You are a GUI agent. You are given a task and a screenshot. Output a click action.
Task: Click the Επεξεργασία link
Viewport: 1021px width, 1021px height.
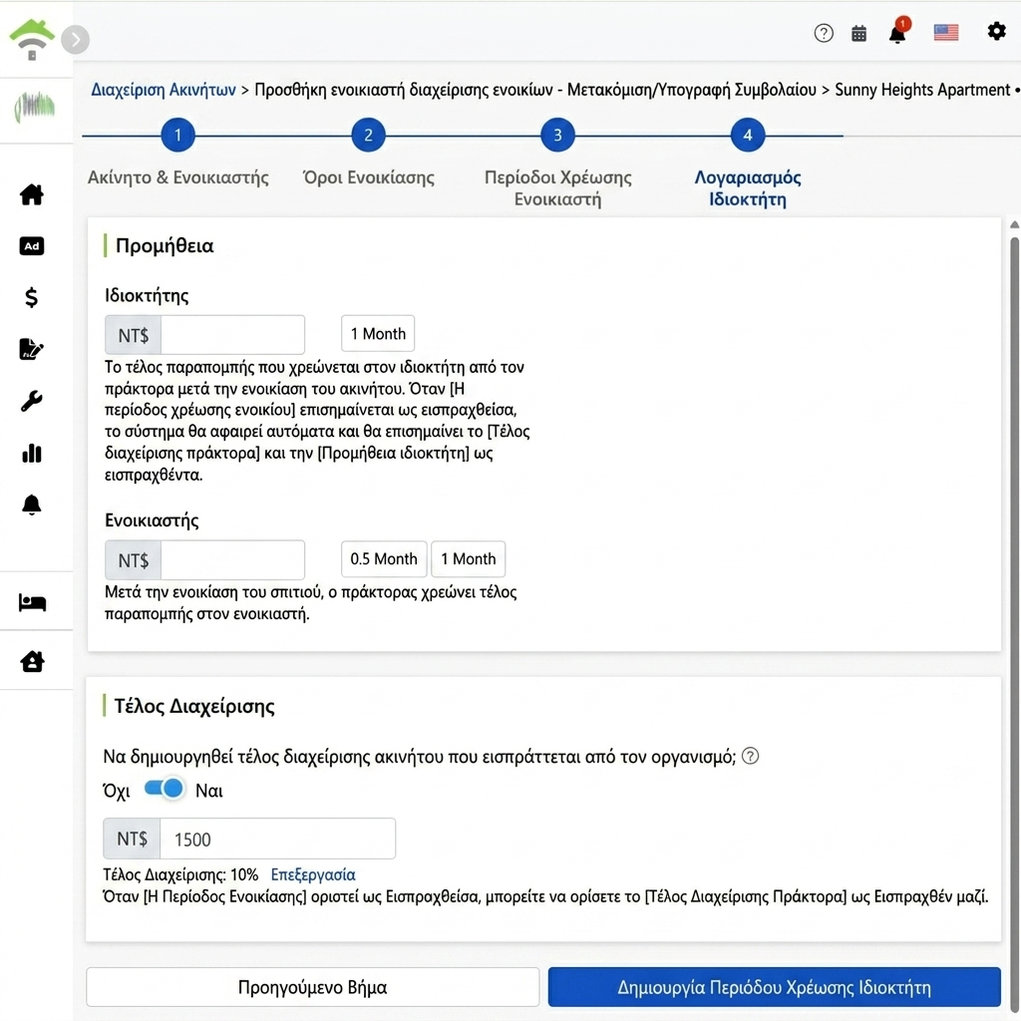point(313,874)
